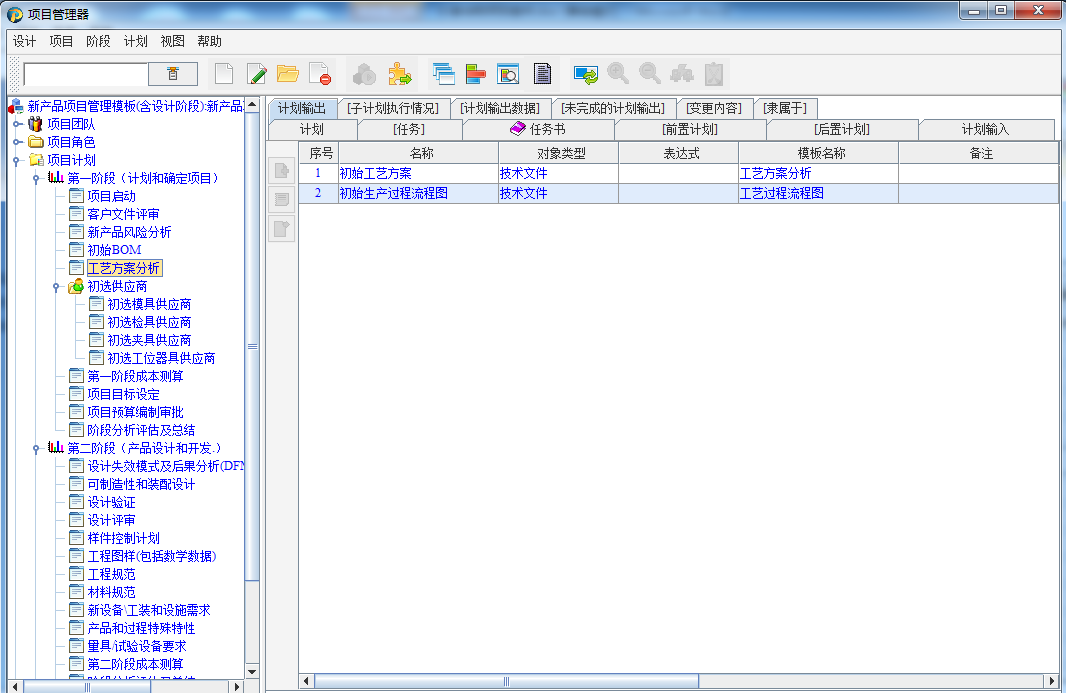This screenshot has height=693, width=1066.
Task: Click the refresh screen toolbar icon
Action: coord(585,73)
